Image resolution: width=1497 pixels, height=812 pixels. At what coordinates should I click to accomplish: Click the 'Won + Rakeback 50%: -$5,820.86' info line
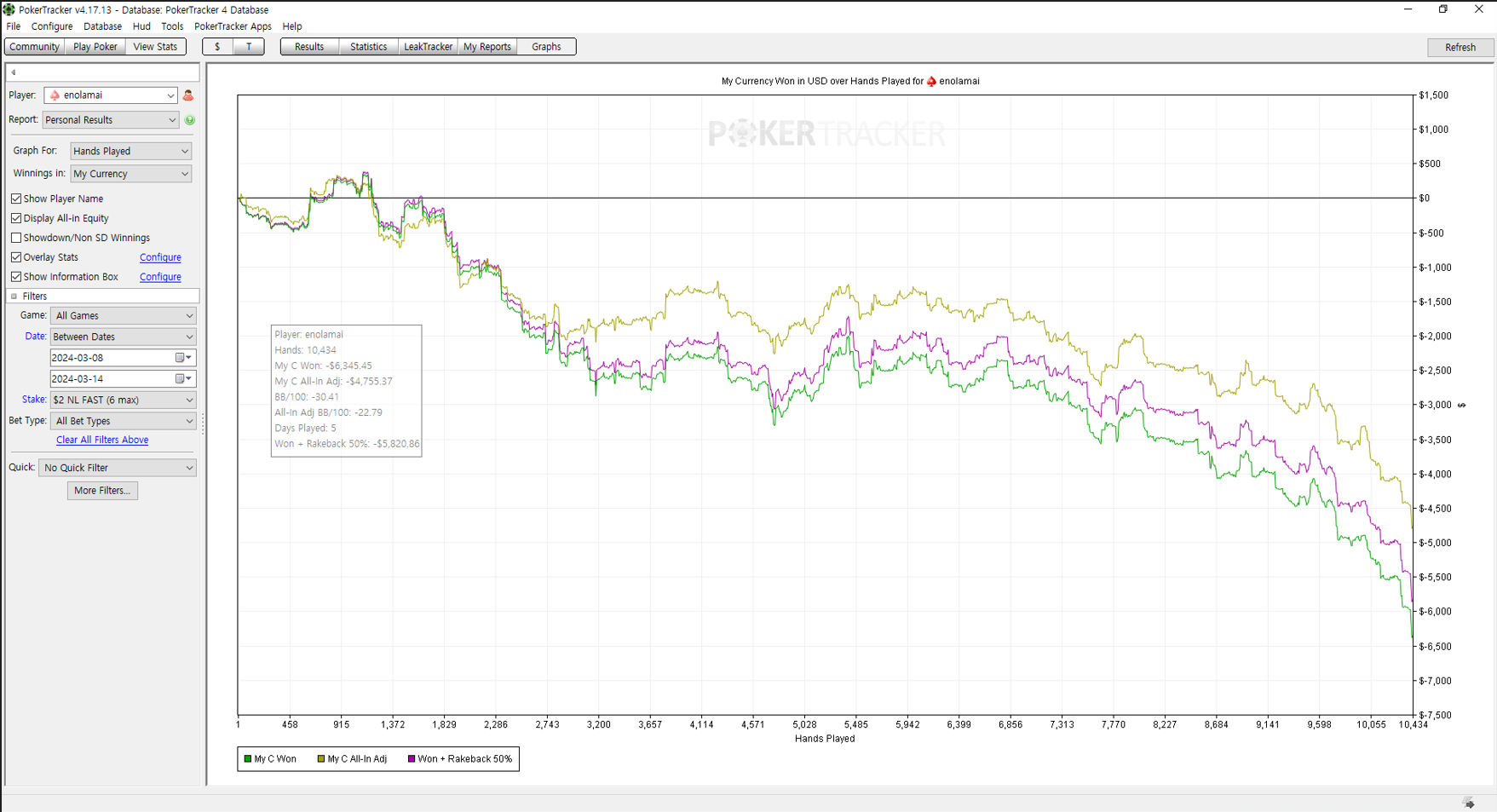point(347,444)
